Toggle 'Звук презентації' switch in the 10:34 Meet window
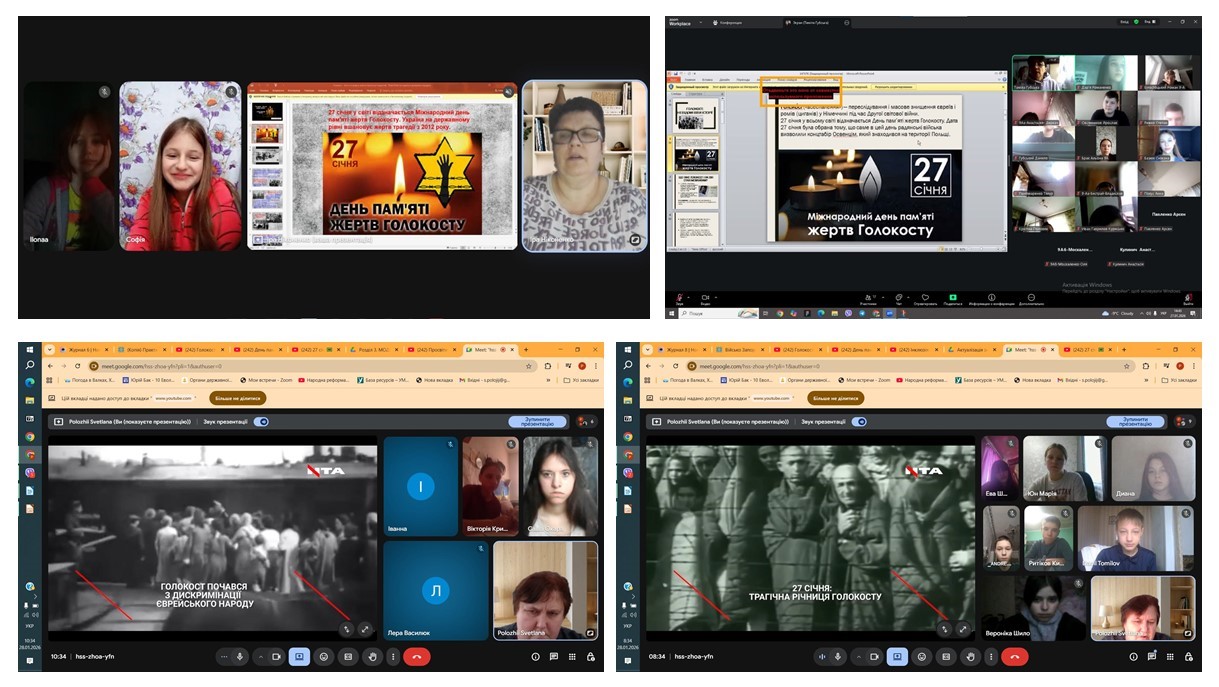This screenshot has width=1219, height=687. click(262, 422)
